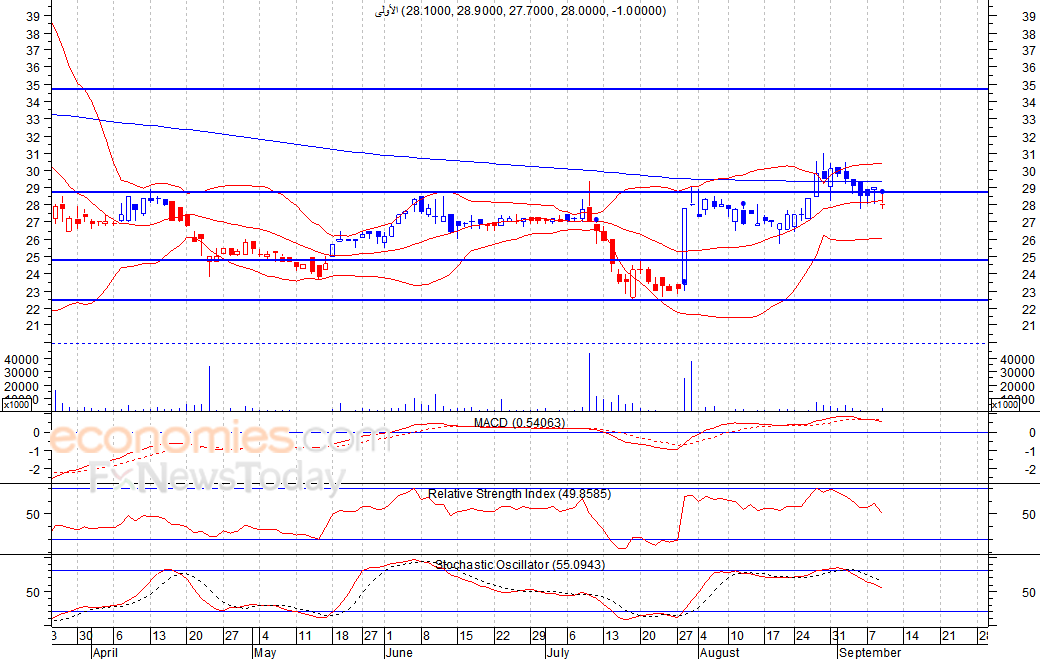Click the September month label

(x=870, y=652)
